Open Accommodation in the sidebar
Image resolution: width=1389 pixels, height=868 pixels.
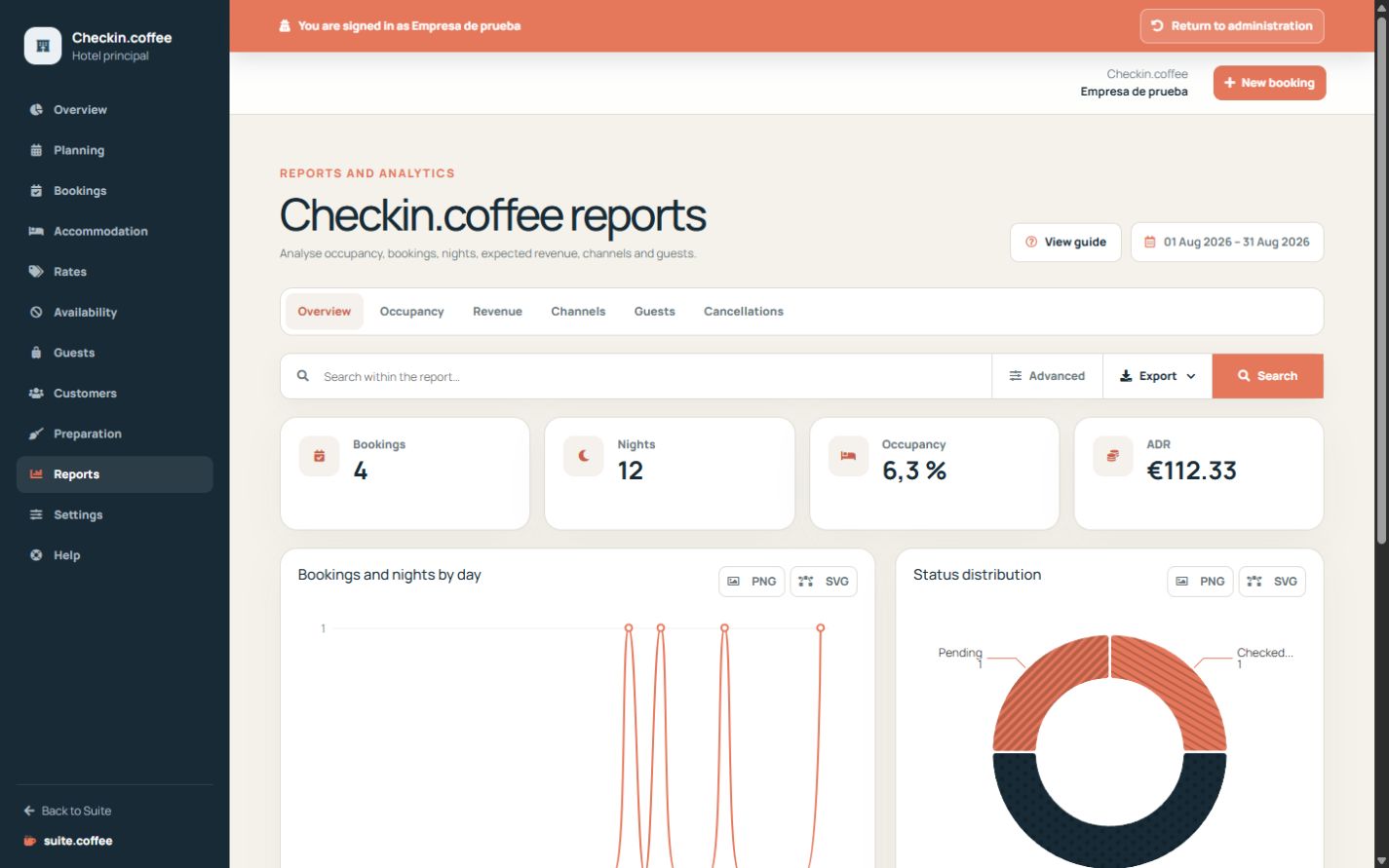(x=115, y=231)
